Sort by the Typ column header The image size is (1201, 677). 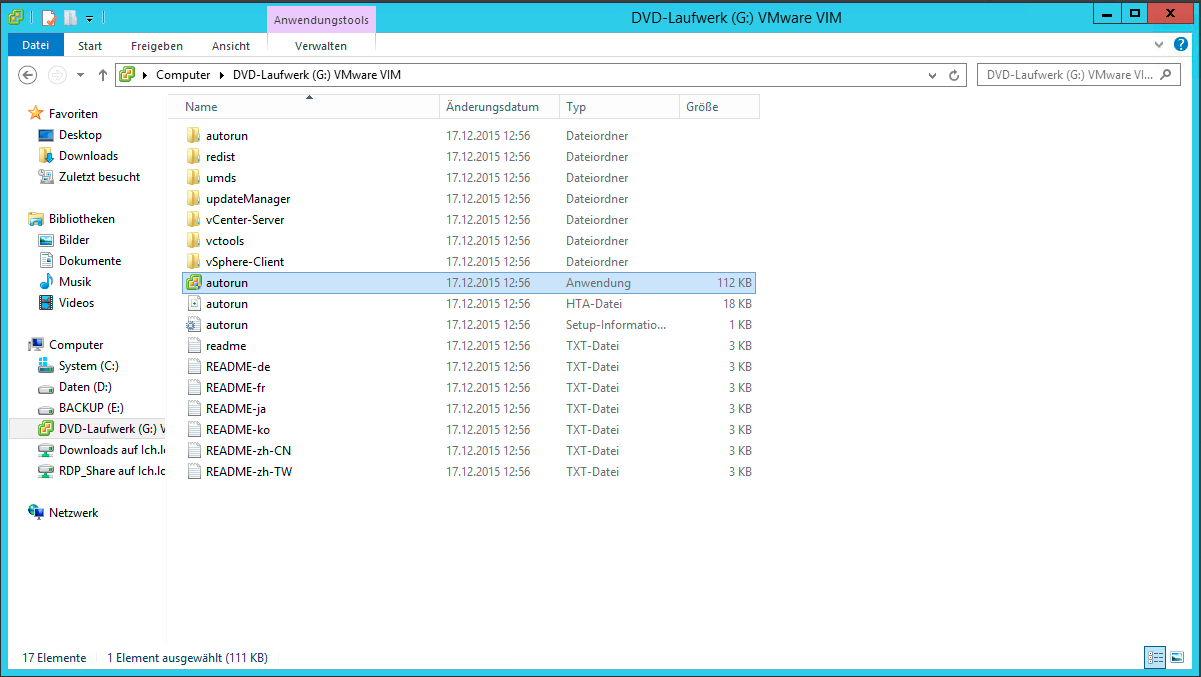click(619, 107)
